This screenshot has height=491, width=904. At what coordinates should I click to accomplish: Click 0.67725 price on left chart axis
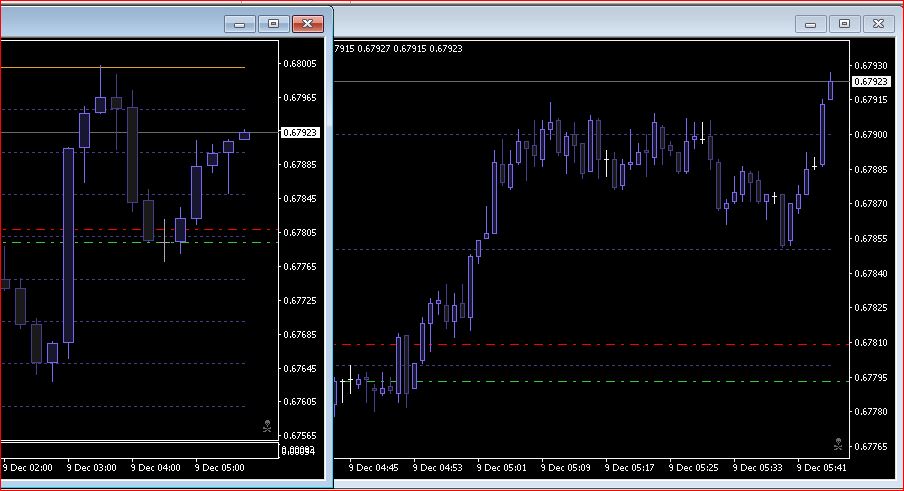(300, 301)
